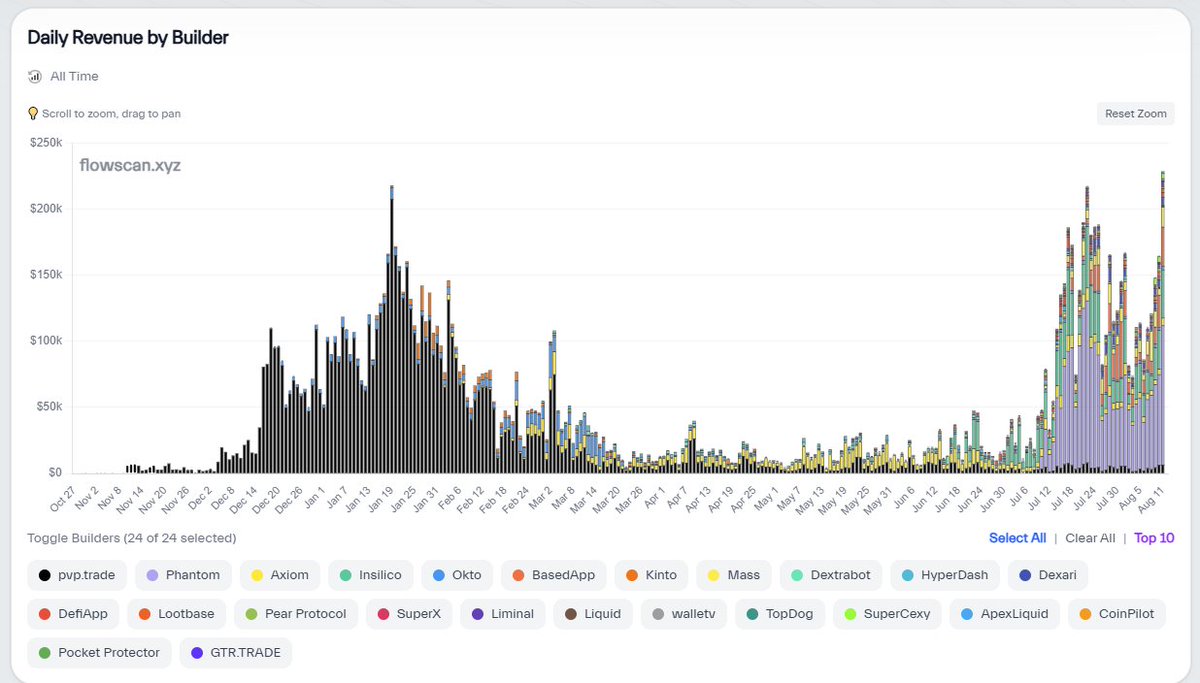Image resolution: width=1200 pixels, height=683 pixels.
Task: Toggle the GTR.TRADE builder filter
Action: [x=235, y=650]
